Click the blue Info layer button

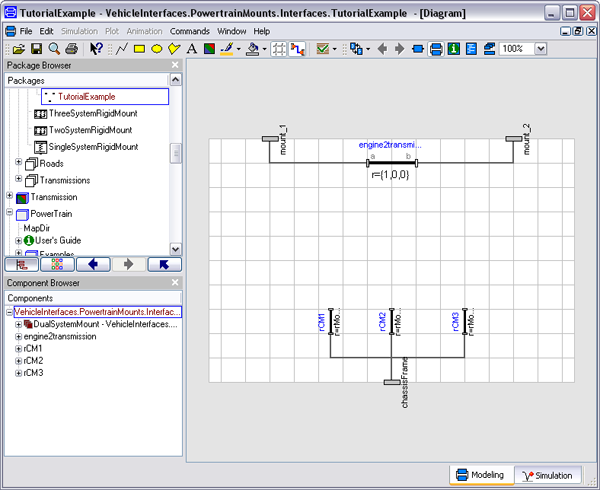454,48
